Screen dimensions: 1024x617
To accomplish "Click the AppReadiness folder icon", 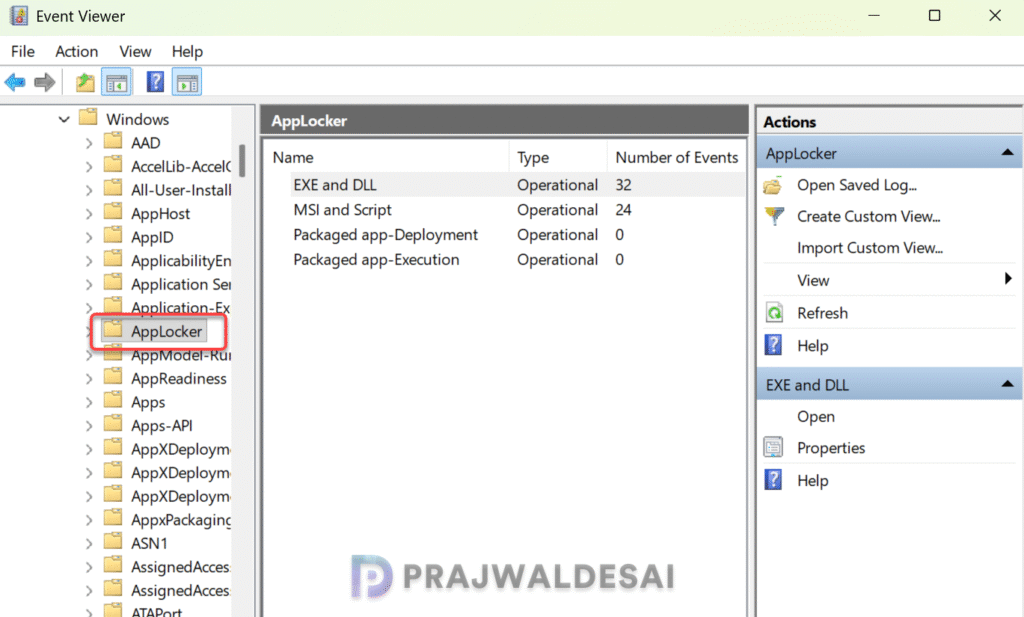I will (x=113, y=377).
